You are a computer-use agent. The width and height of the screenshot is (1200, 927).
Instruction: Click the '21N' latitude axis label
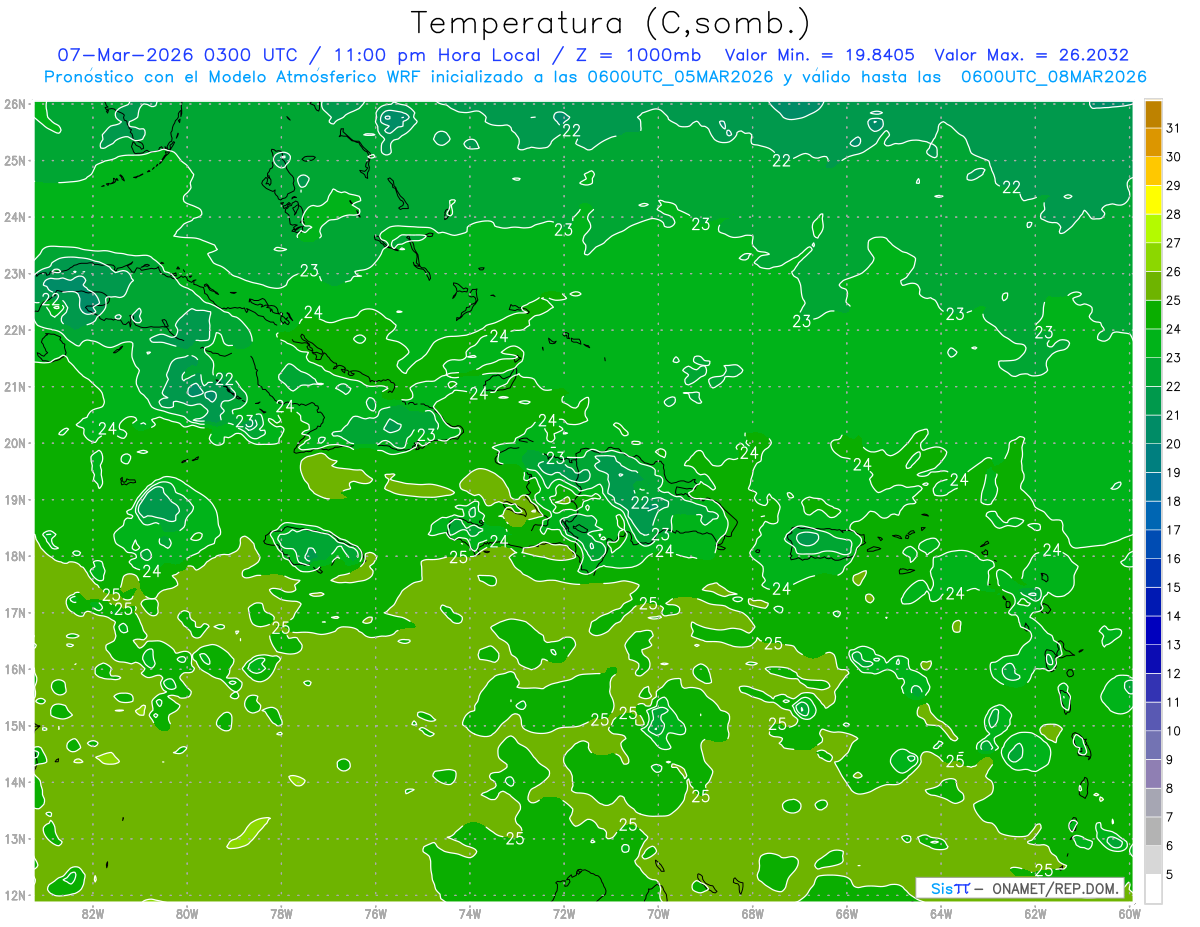click(15, 387)
